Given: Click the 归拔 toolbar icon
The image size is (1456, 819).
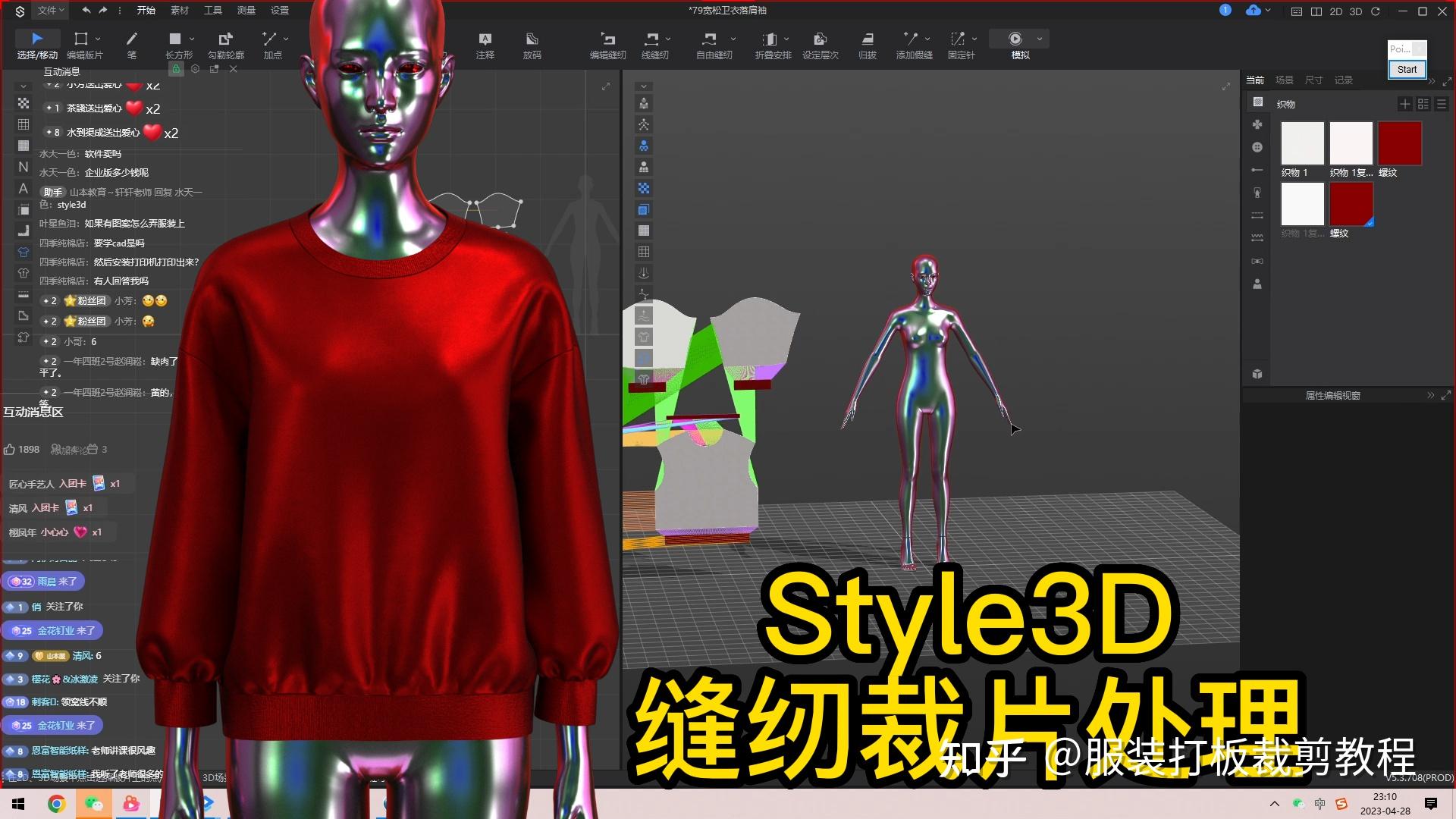Looking at the screenshot, I should (x=868, y=44).
